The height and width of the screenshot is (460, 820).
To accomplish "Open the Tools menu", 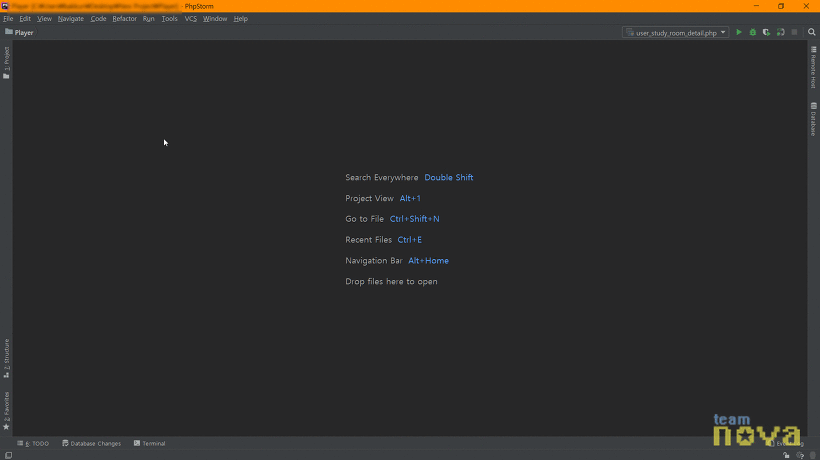I will coord(169,19).
